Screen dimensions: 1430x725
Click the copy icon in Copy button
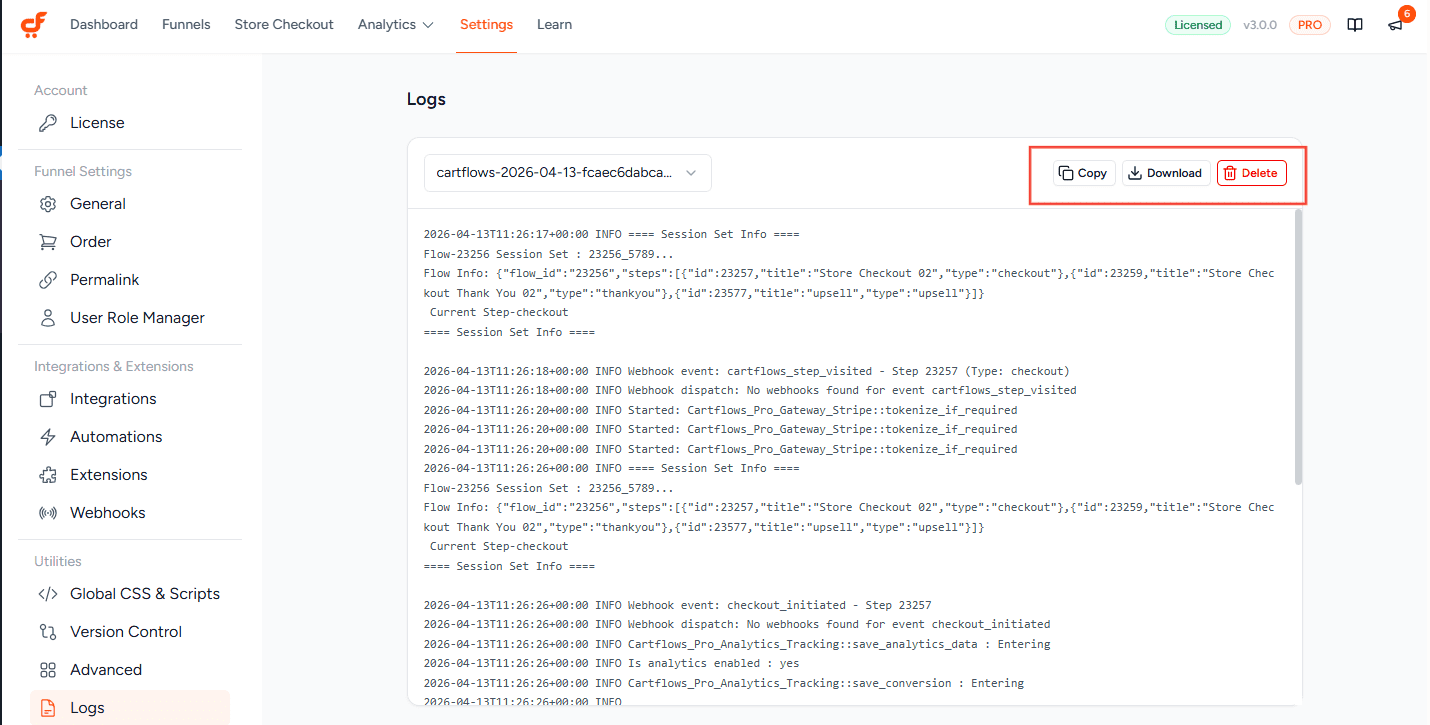1066,173
